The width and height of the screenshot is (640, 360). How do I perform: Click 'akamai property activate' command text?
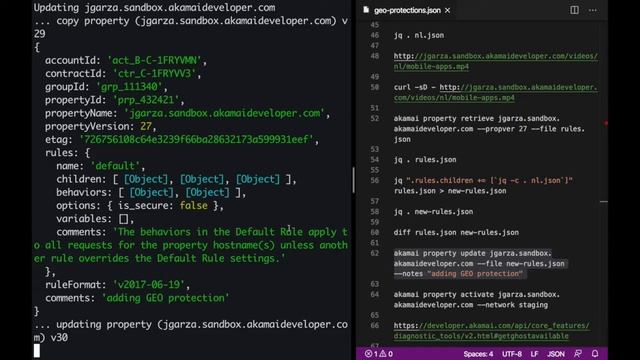pos(477,300)
